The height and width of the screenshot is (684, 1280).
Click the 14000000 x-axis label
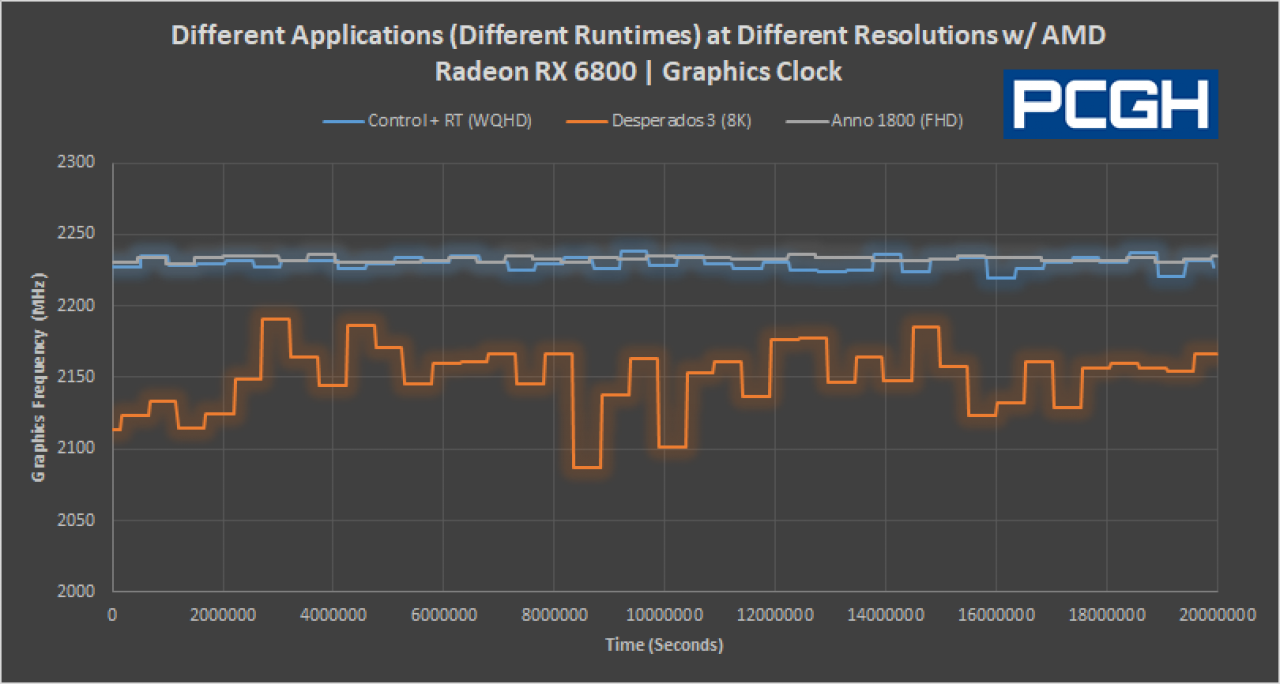point(885,614)
